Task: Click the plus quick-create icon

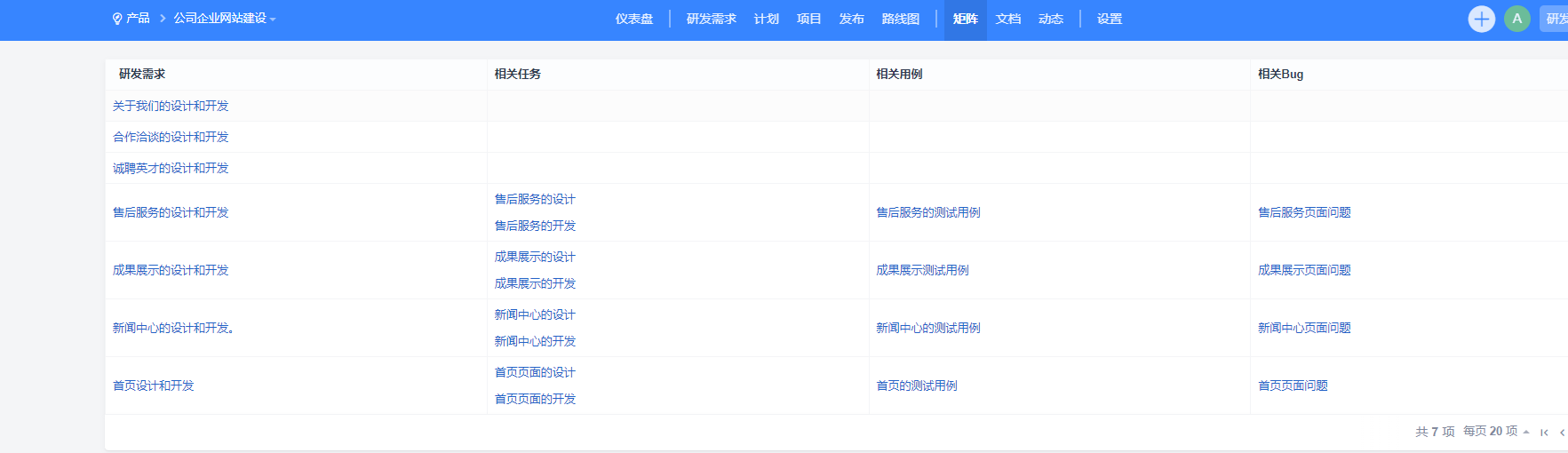Action: pyautogui.click(x=1481, y=19)
